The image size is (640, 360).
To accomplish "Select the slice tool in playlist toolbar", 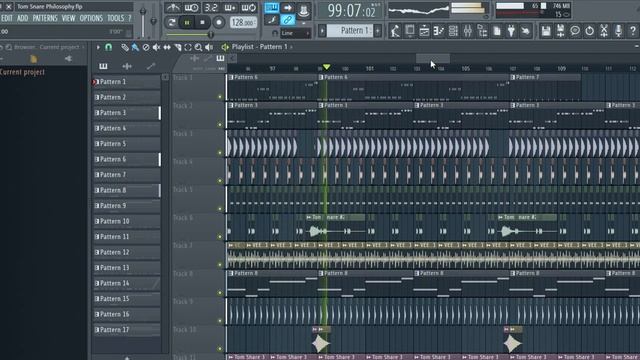I will 178,47.
